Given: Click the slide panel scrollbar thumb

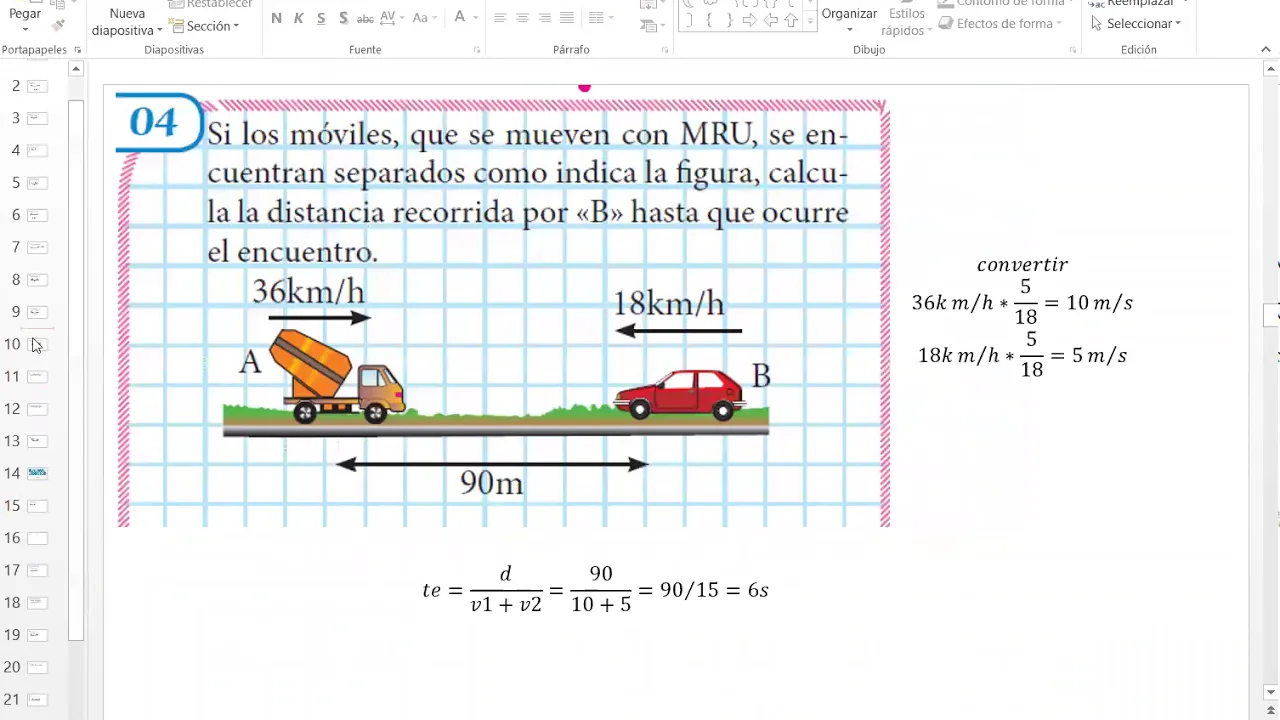Looking at the screenshot, I should (76, 370).
